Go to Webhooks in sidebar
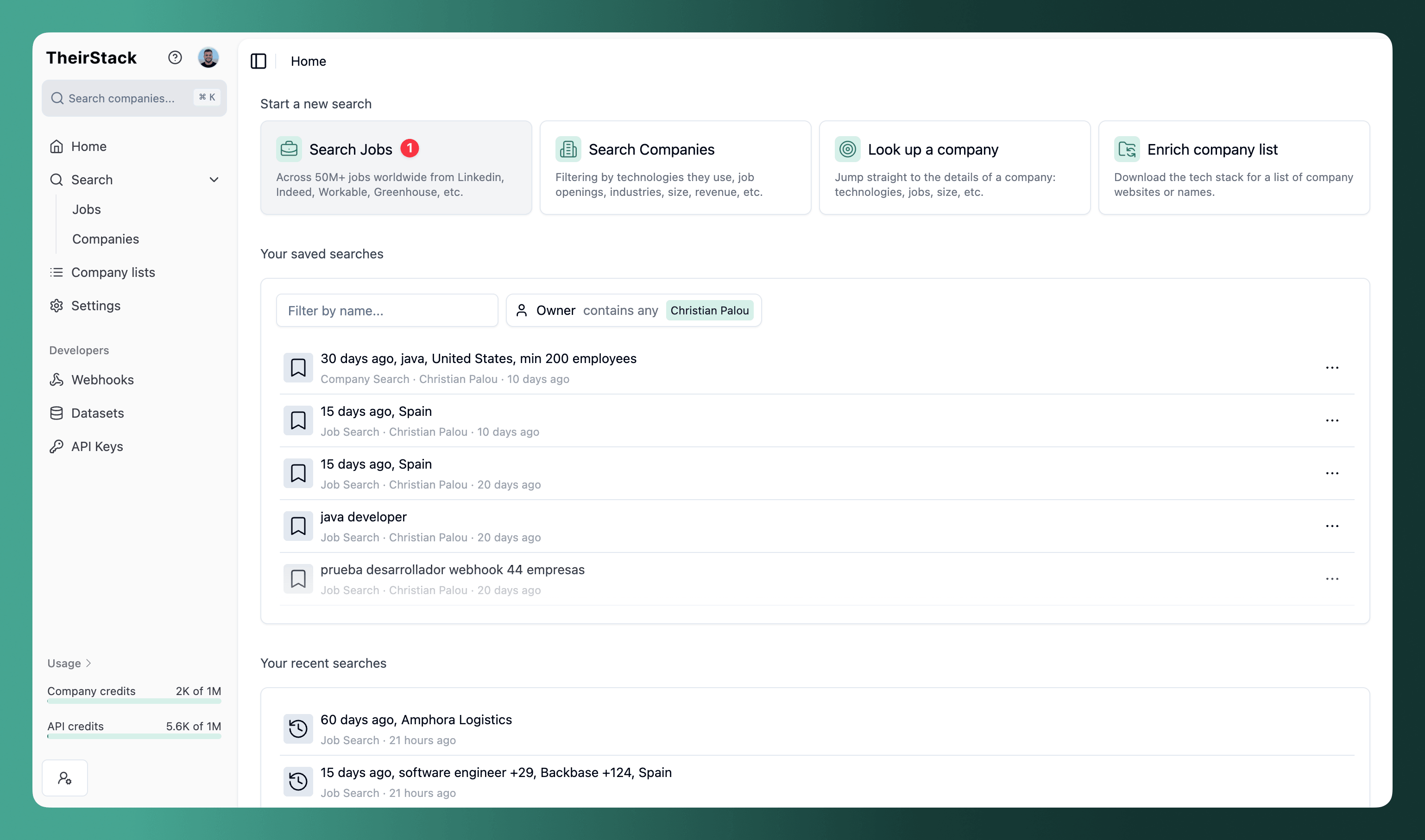1425x840 pixels. 102,380
